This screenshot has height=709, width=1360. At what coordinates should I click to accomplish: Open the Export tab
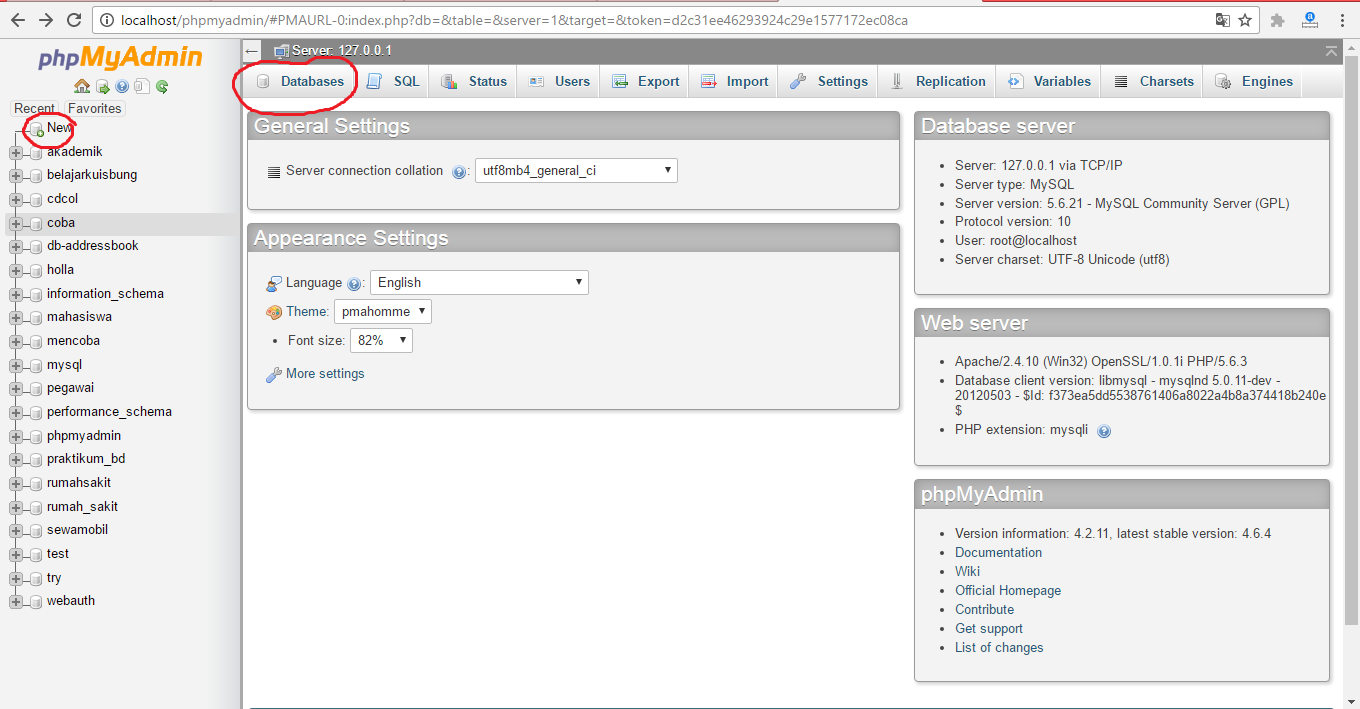pos(646,82)
